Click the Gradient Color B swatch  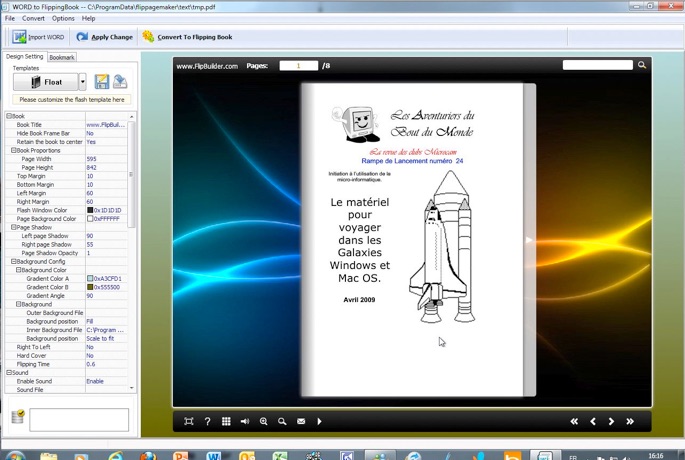point(90,287)
